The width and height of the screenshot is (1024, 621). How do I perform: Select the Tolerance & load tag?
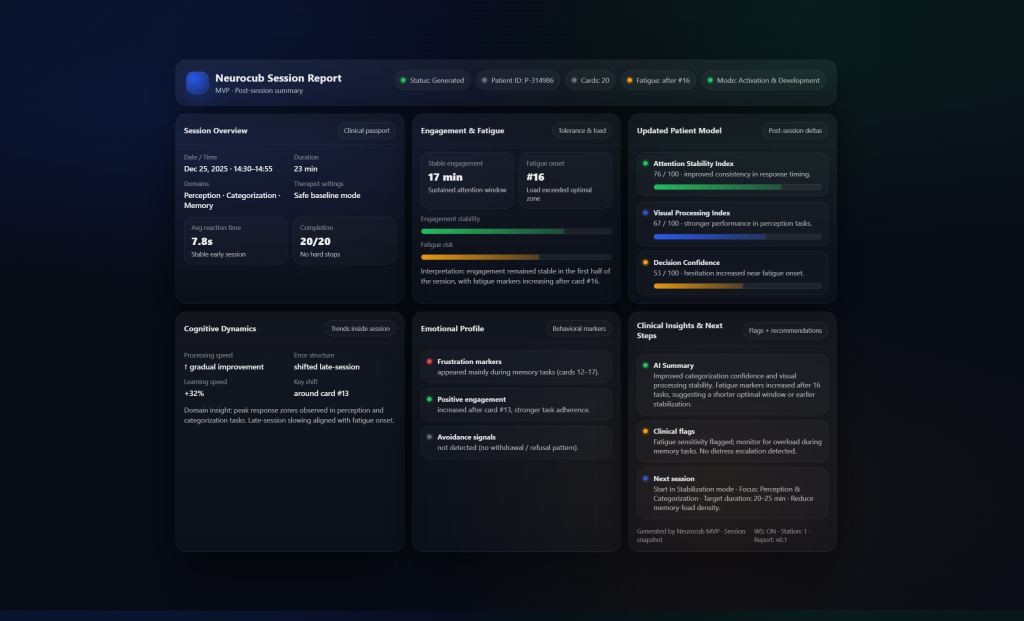[x=582, y=130]
